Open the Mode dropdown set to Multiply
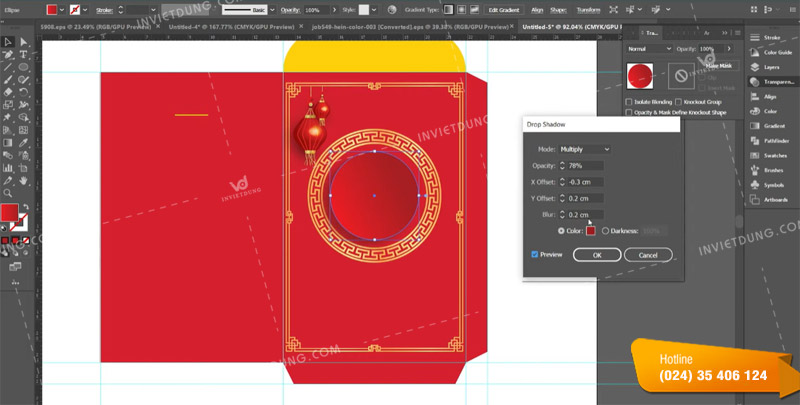The height and width of the screenshot is (405, 800). tap(587, 149)
